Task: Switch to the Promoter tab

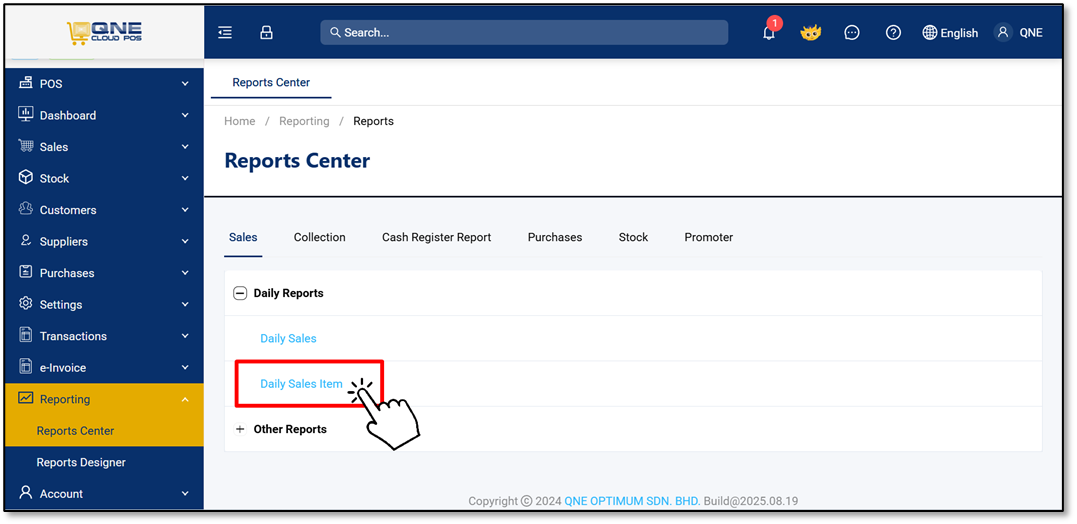Action: pyautogui.click(x=708, y=238)
